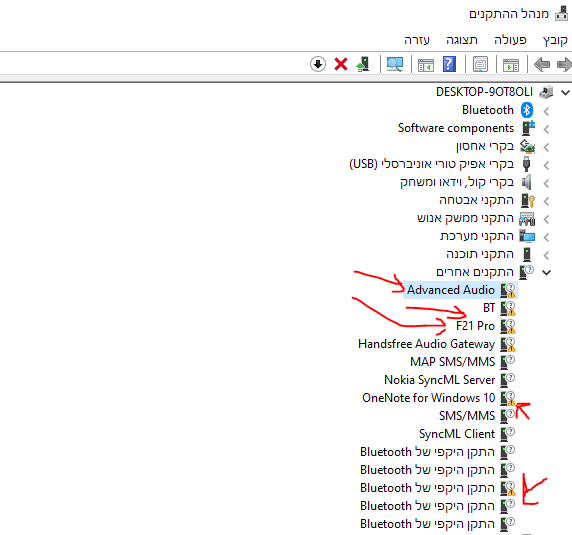
Task: Select Handsfree Audio Gateway device
Action: click(426, 344)
